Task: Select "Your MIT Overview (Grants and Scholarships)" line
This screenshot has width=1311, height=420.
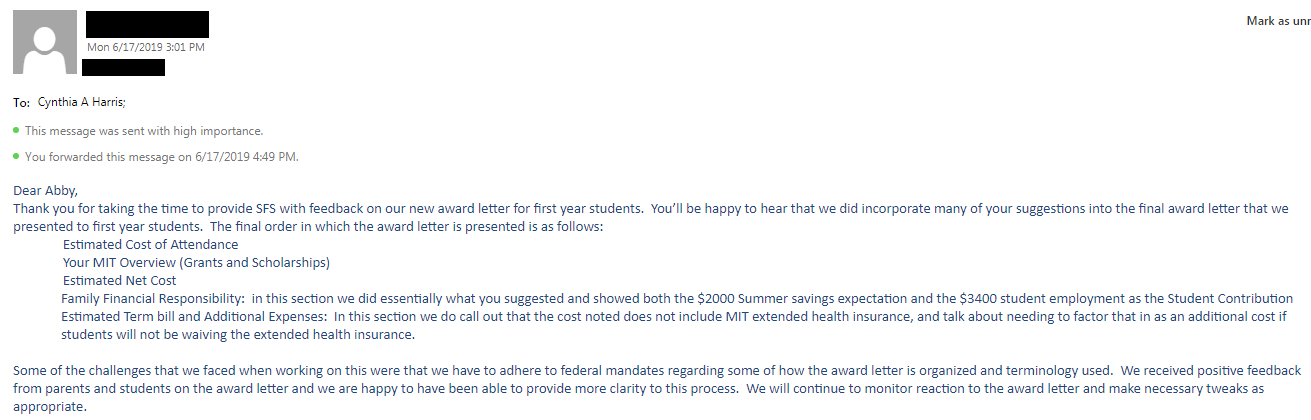Action: click(x=196, y=262)
